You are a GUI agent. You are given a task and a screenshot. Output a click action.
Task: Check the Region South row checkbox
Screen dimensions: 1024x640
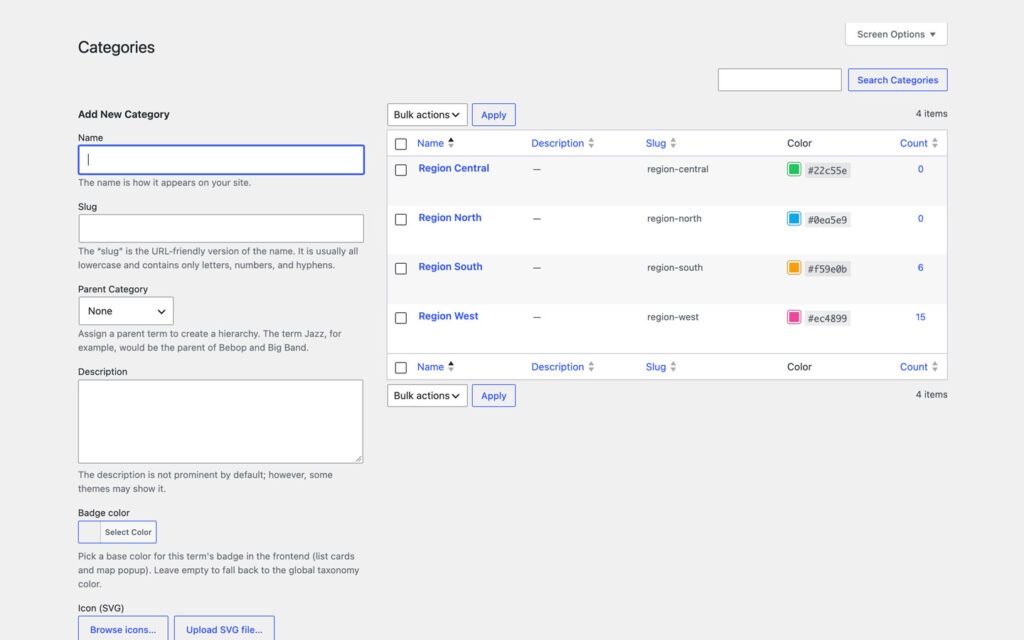(401, 268)
